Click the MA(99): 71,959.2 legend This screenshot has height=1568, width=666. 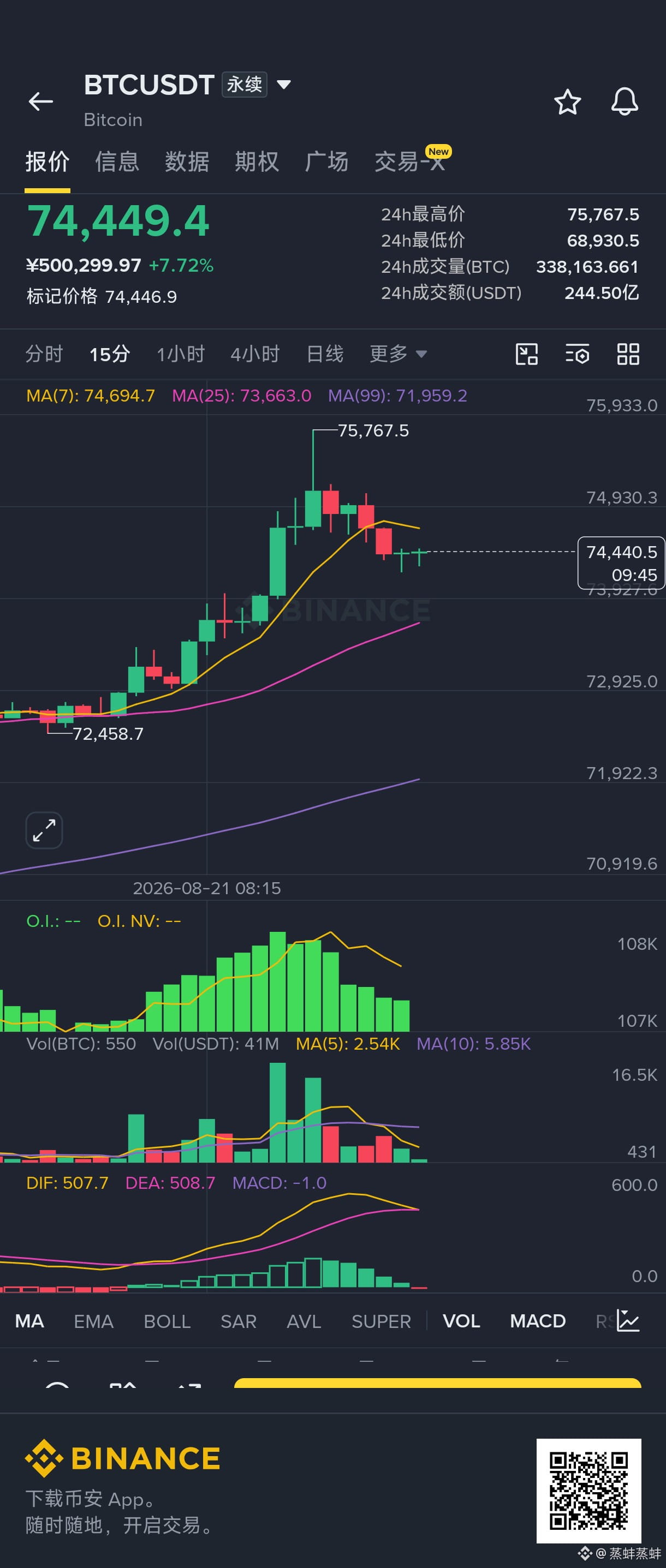pyautogui.click(x=397, y=396)
